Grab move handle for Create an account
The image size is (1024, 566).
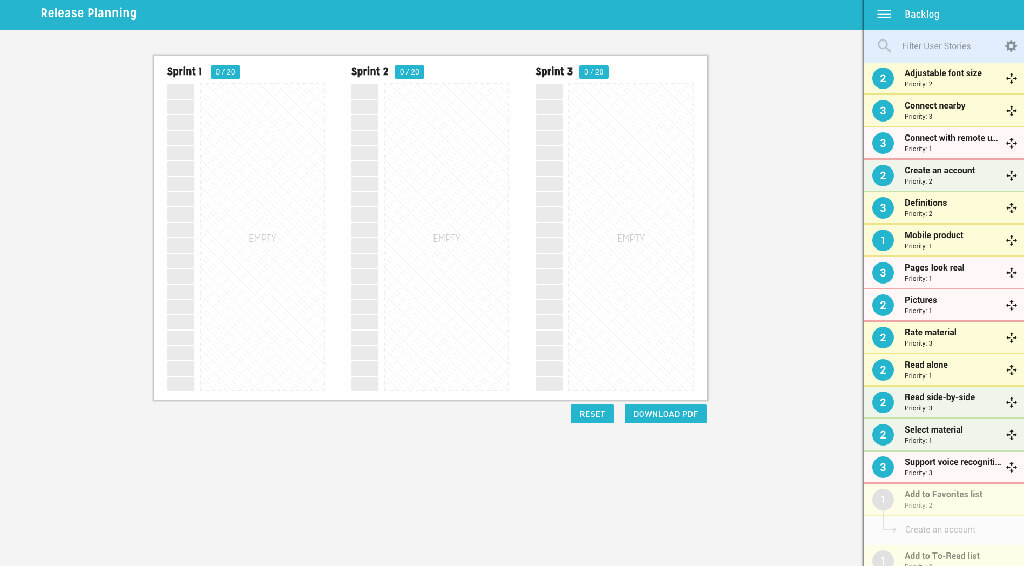pos(1011,176)
